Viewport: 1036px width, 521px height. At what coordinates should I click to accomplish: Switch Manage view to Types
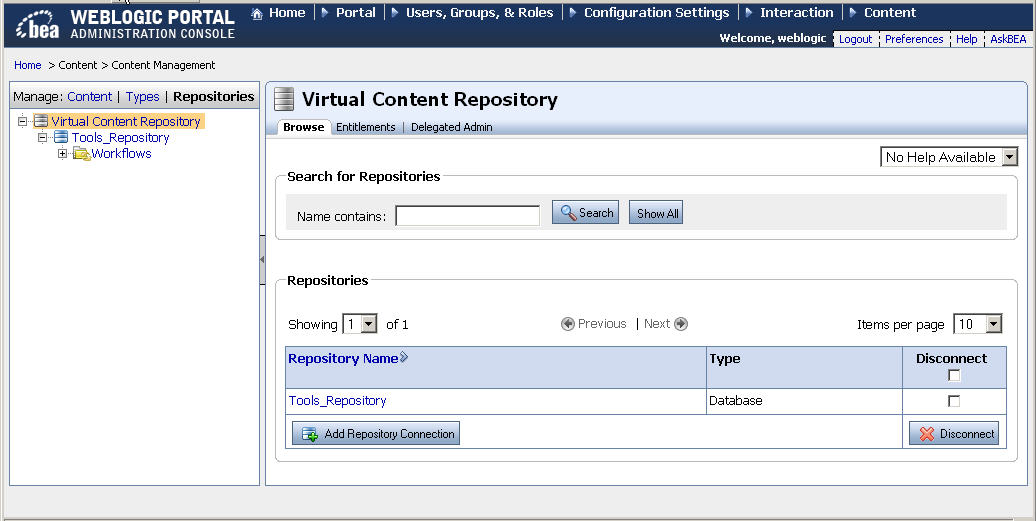point(143,97)
